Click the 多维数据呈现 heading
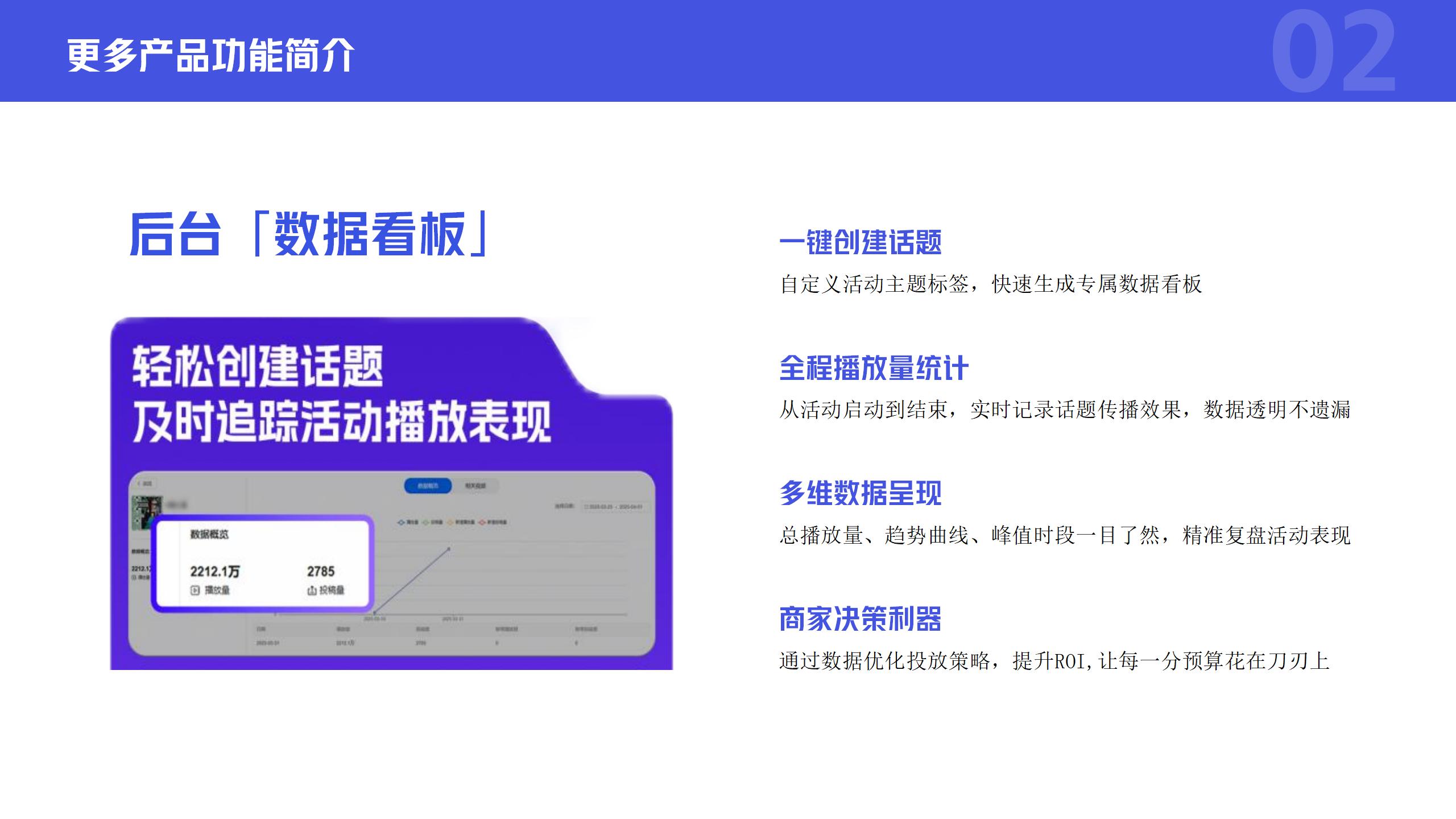This screenshot has width=1456, height=819. pyautogui.click(x=860, y=493)
